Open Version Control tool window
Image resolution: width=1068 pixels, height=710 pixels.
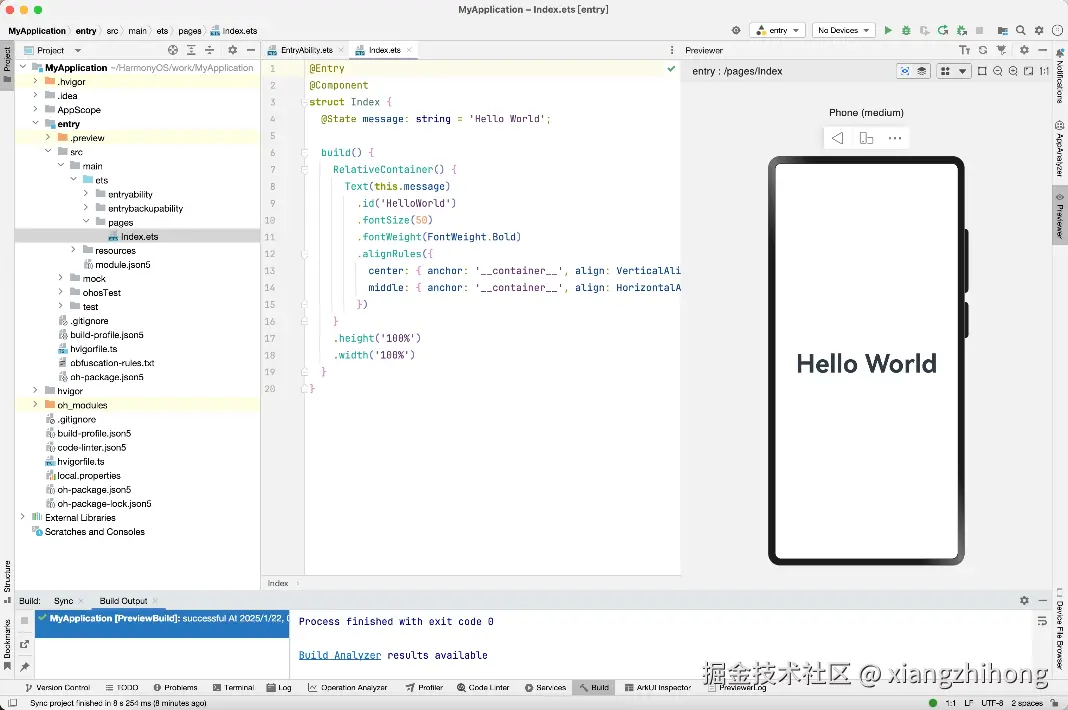click(58, 688)
